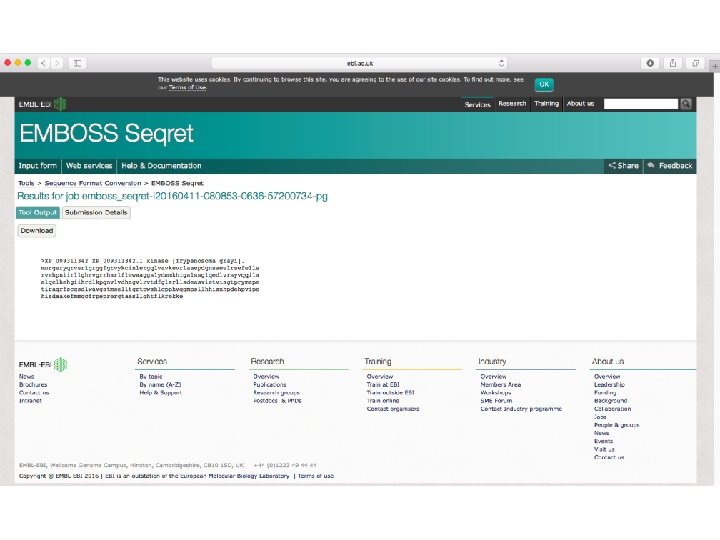Image resolution: width=720 pixels, height=540 pixels.
Task: Open the SME Forum link
Action: click(496, 401)
